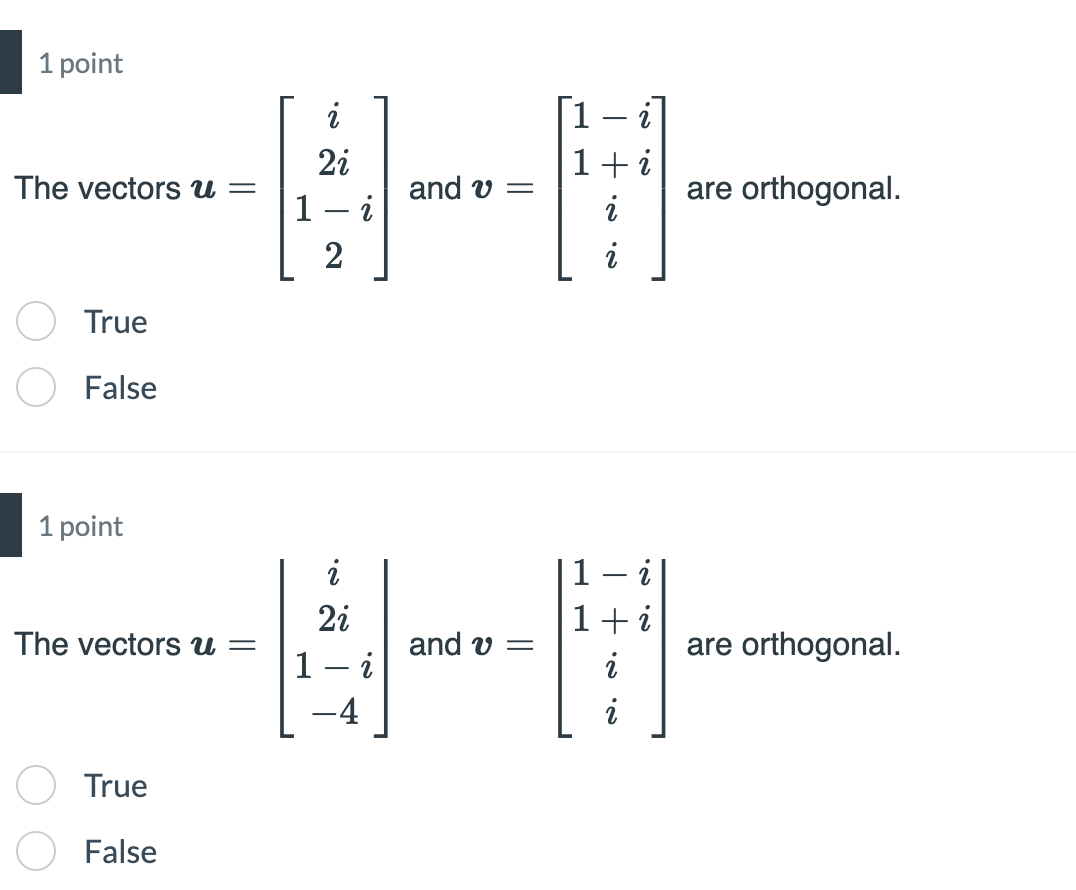Viewport: 1076px width, 890px height.
Task: Select False for the second orthogonality question
Action: coord(35,852)
